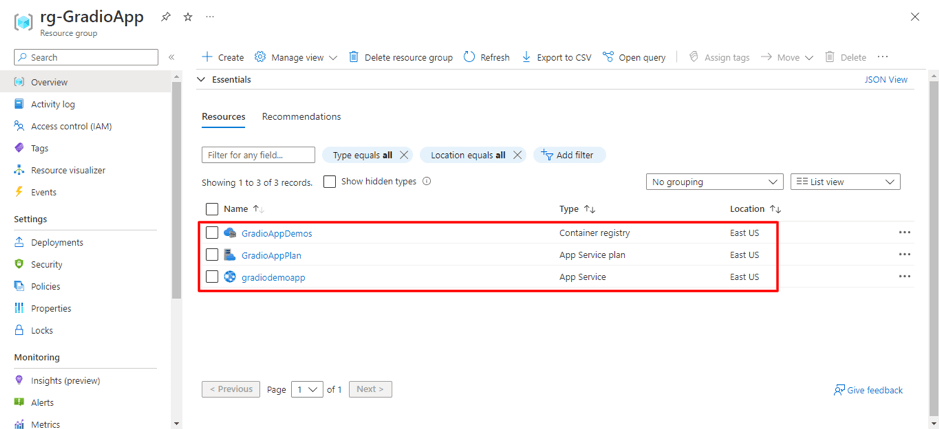Open the GradioAppDemos resource link
Screen dimensions: 939x429
(277, 234)
